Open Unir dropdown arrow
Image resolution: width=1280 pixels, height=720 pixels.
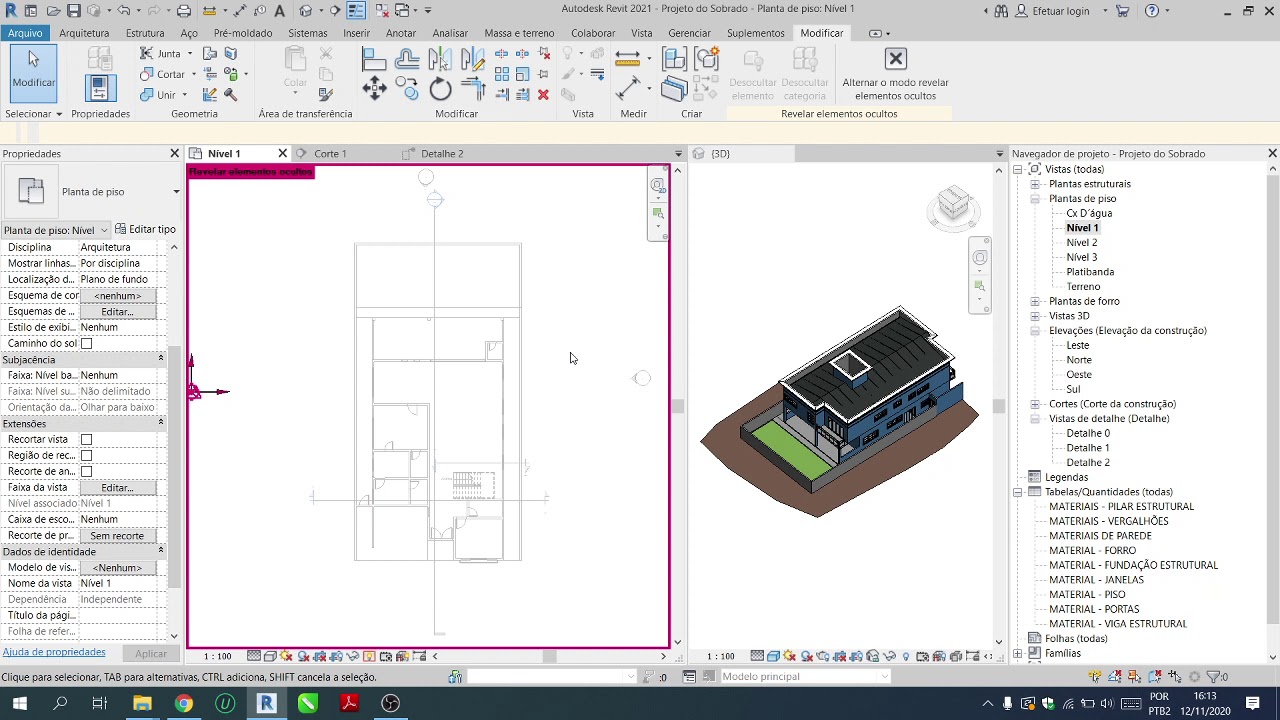point(187,95)
